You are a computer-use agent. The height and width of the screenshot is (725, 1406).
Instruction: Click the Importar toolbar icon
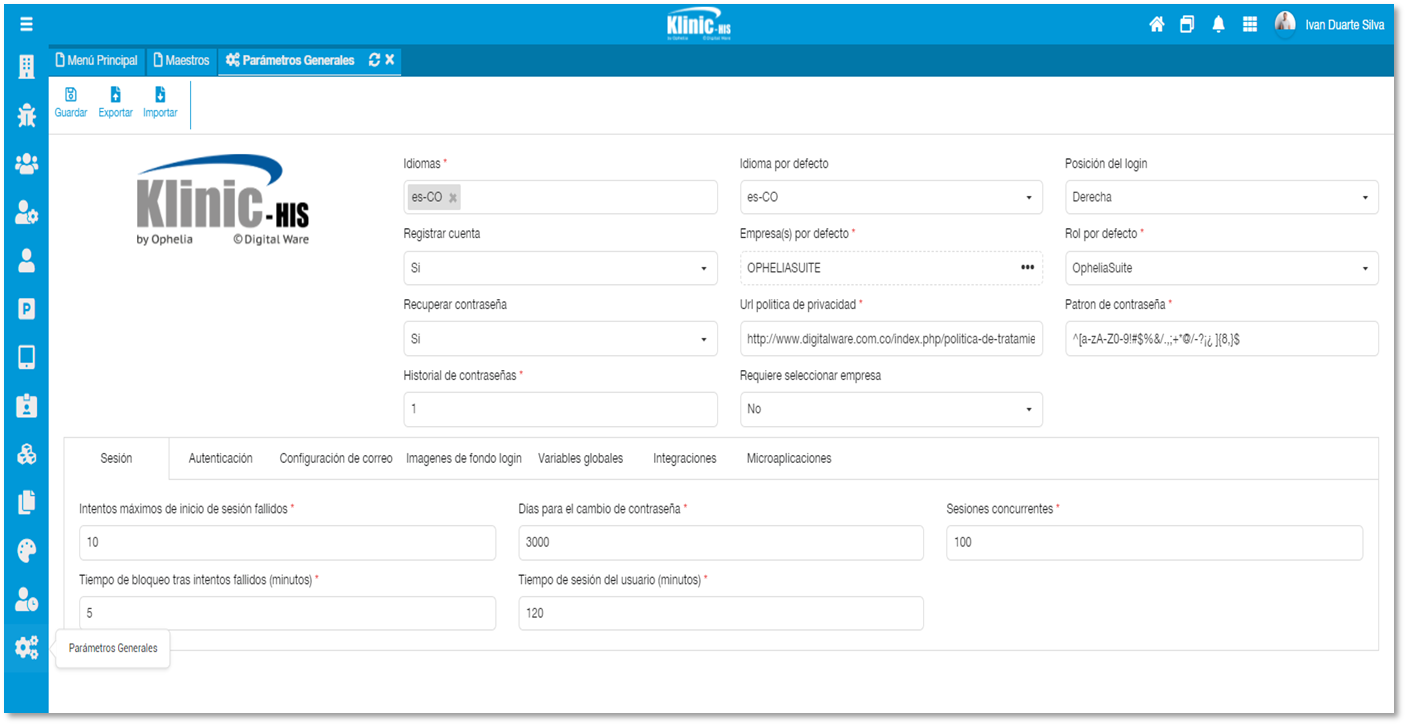tap(160, 95)
